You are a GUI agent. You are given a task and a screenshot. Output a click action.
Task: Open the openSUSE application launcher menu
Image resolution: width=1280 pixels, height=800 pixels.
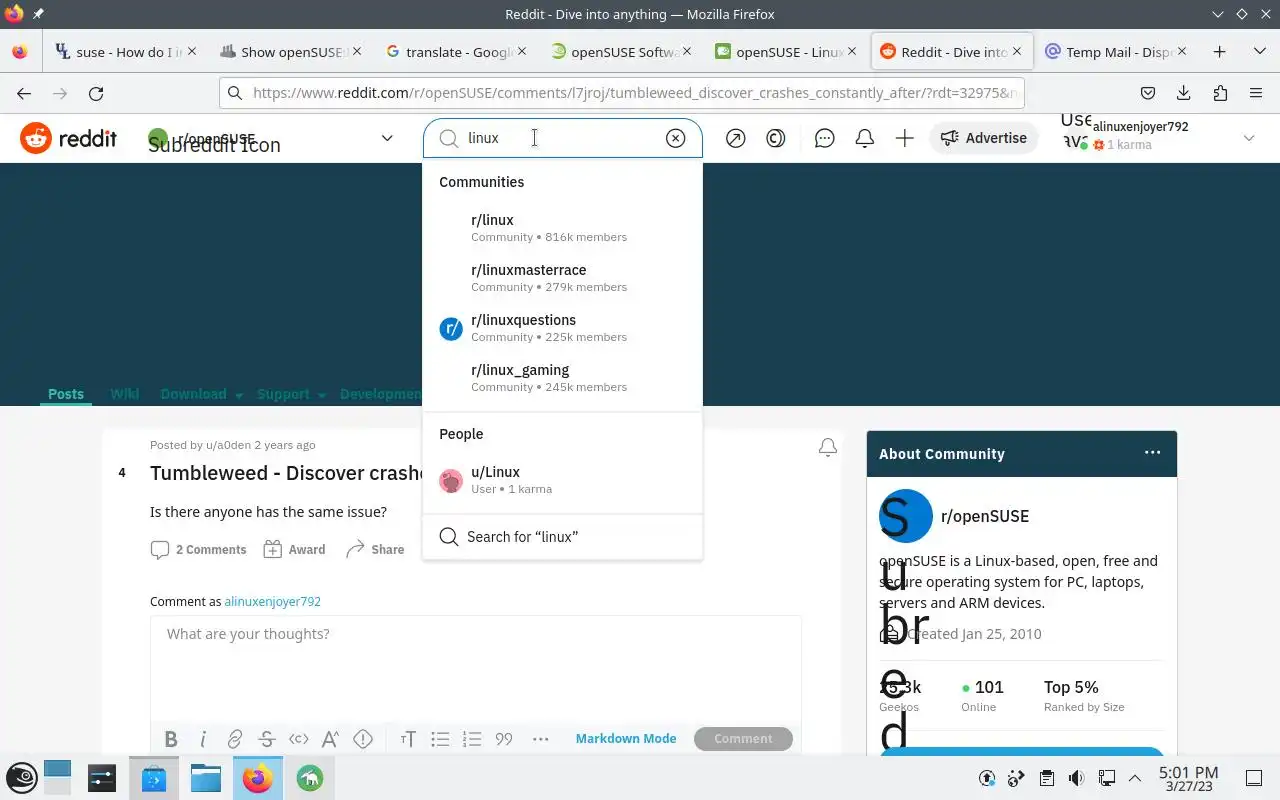point(22,778)
